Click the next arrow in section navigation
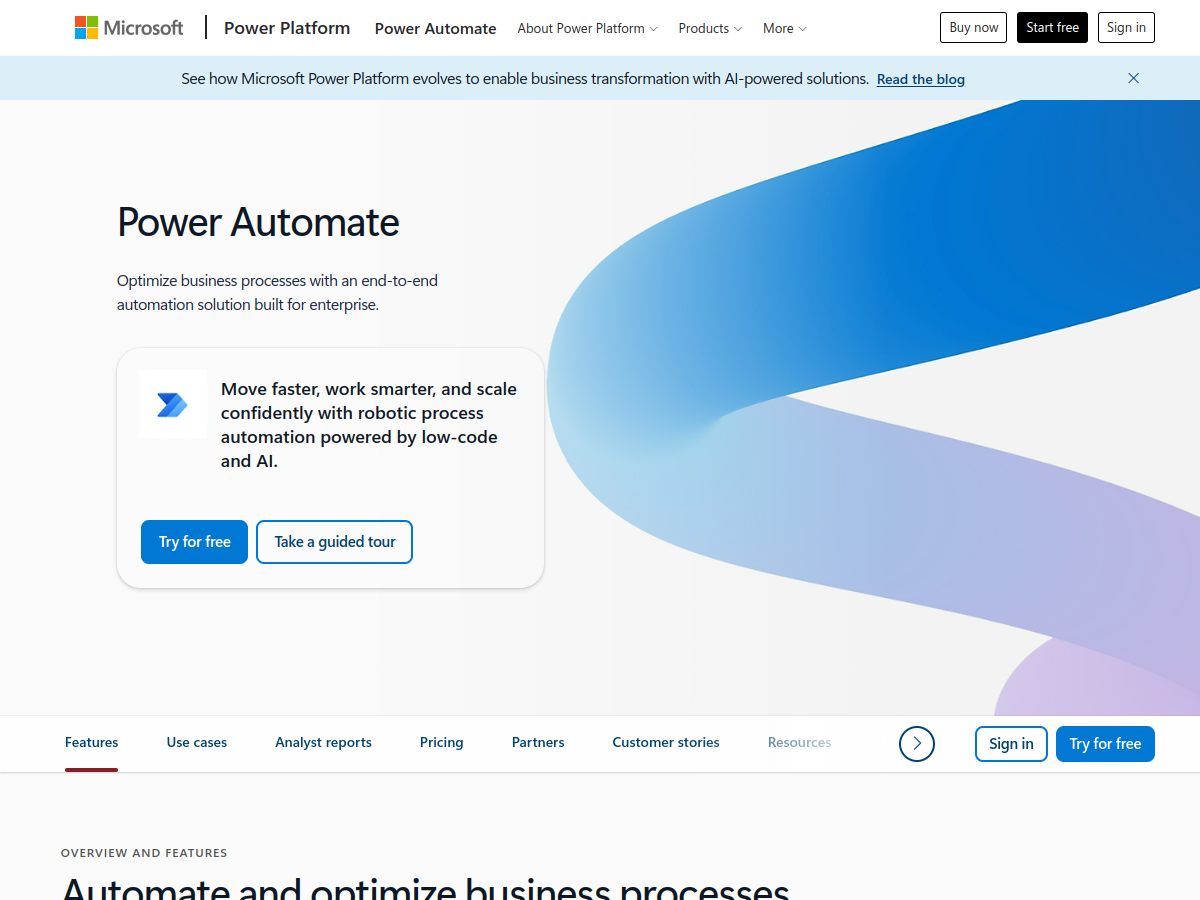Screen dimensions: 1200x900 pos(917,744)
